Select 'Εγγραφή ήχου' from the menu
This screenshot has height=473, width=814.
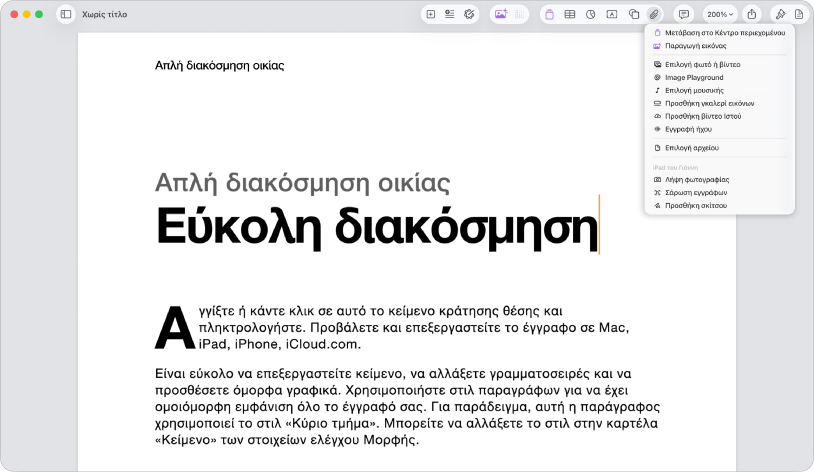click(720, 129)
